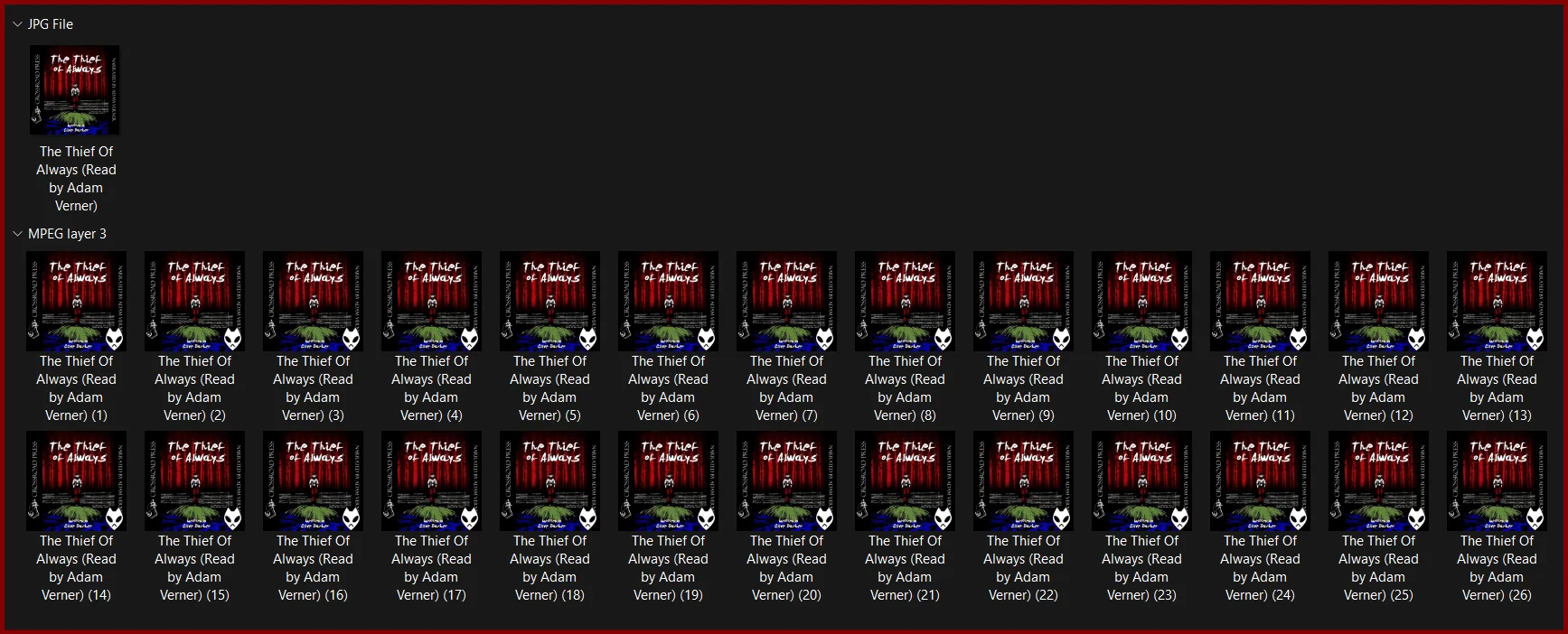This screenshot has width=1568, height=634.
Task: Click file name text ending in Verner) (3)
Action: (313, 388)
